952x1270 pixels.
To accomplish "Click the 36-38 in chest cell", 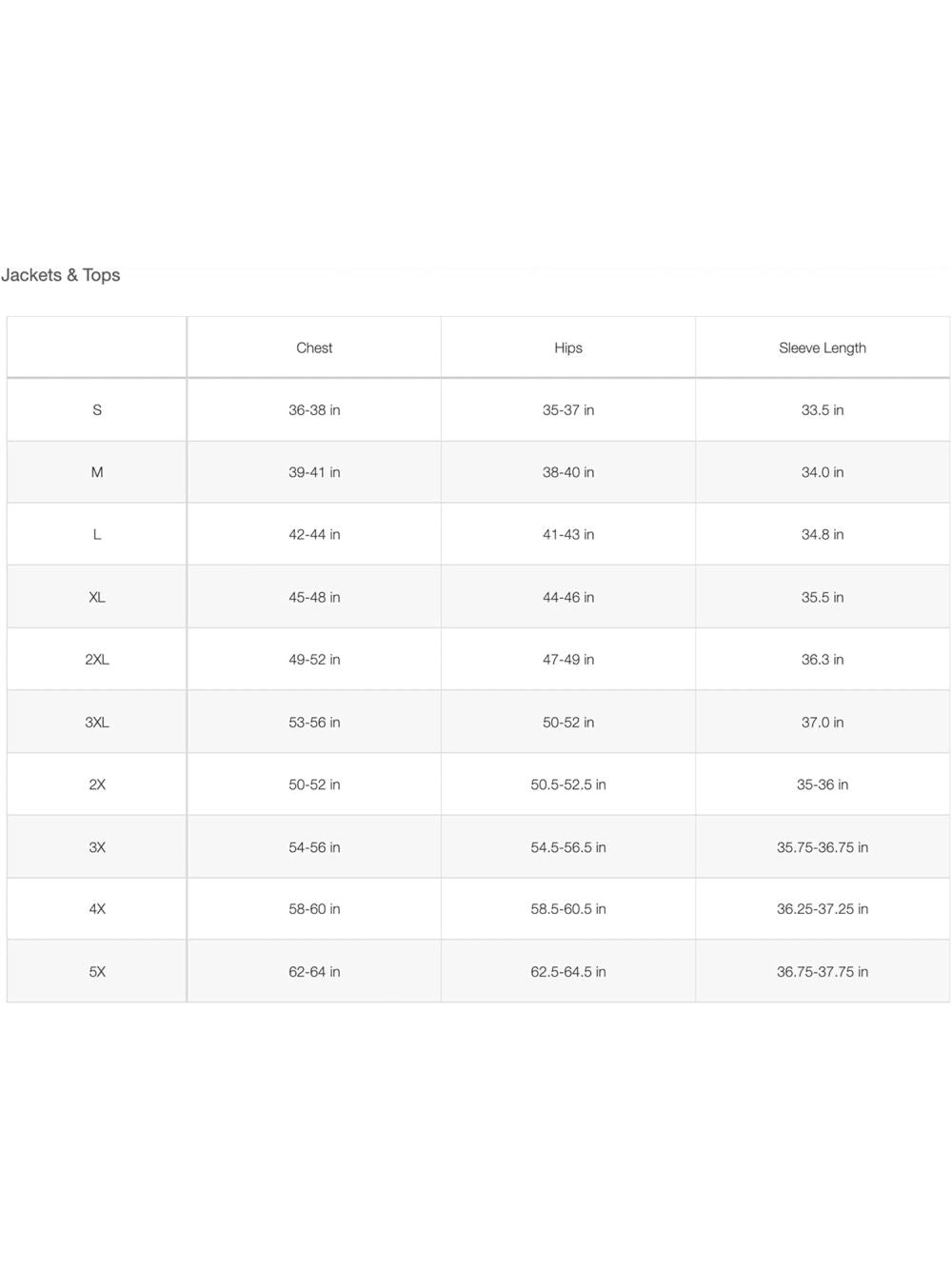I will click(x=314, y=410).
